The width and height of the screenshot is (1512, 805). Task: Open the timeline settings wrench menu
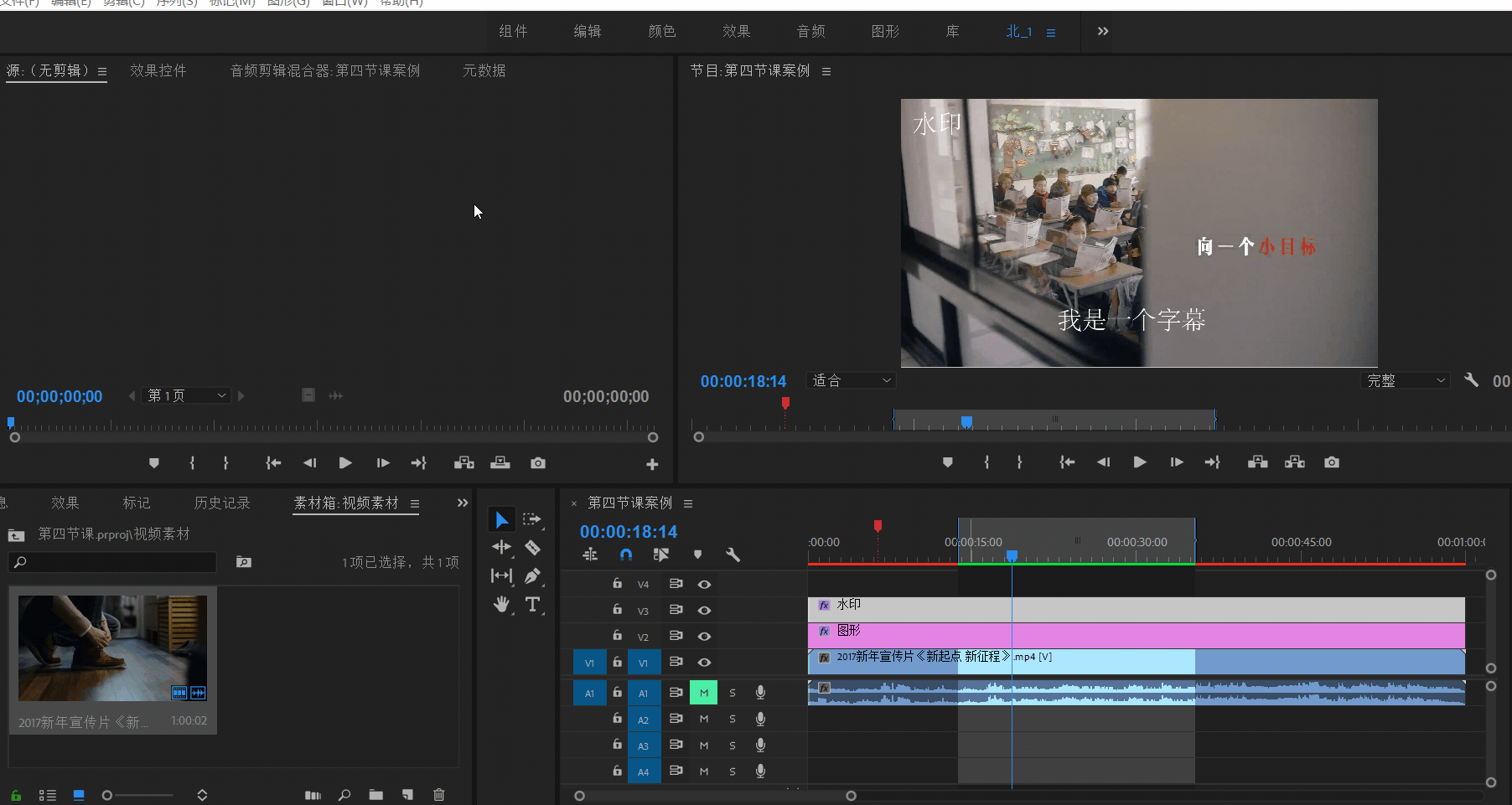733,555
